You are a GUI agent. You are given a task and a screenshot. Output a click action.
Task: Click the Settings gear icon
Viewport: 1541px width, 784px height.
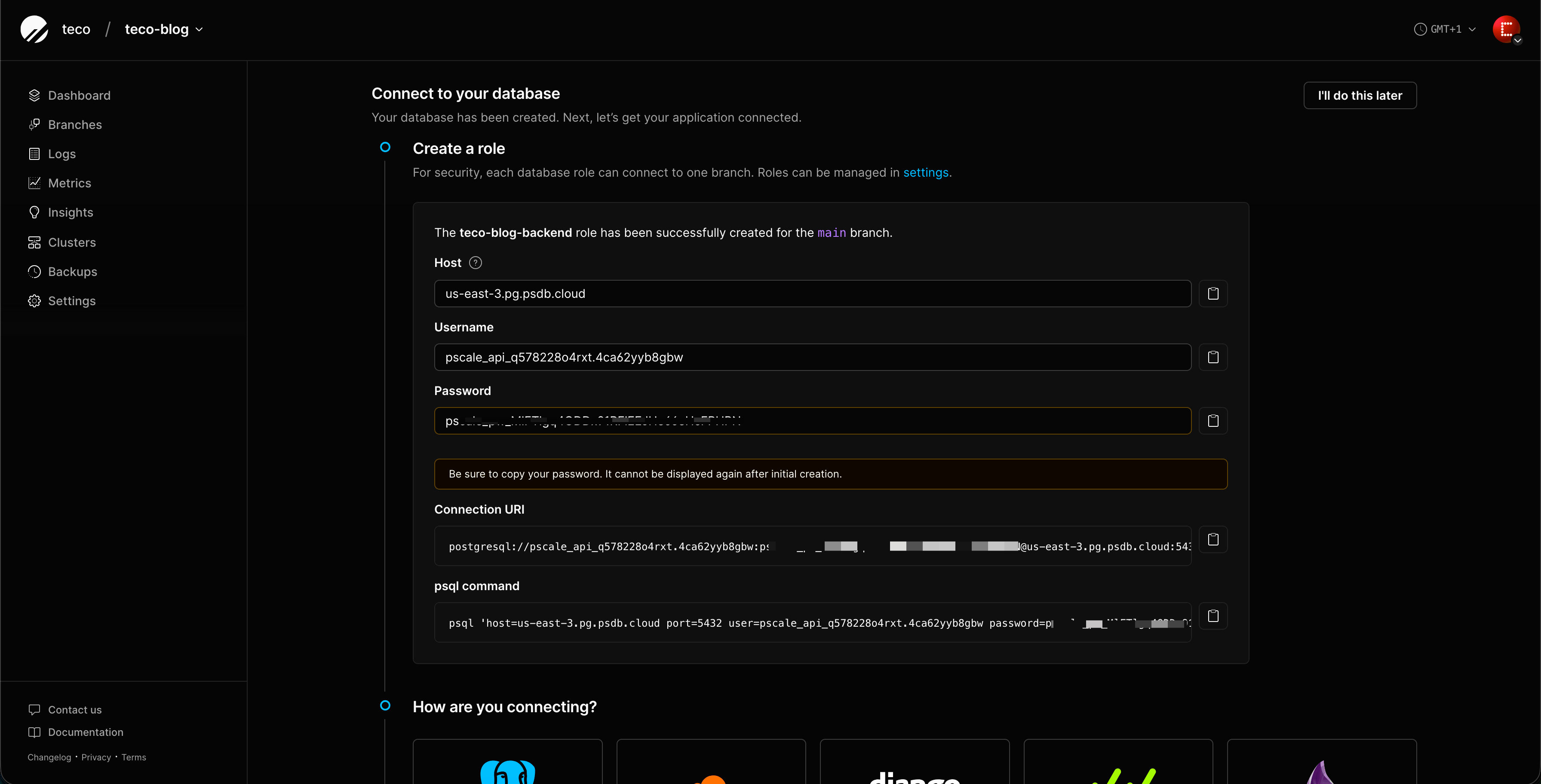34,301
